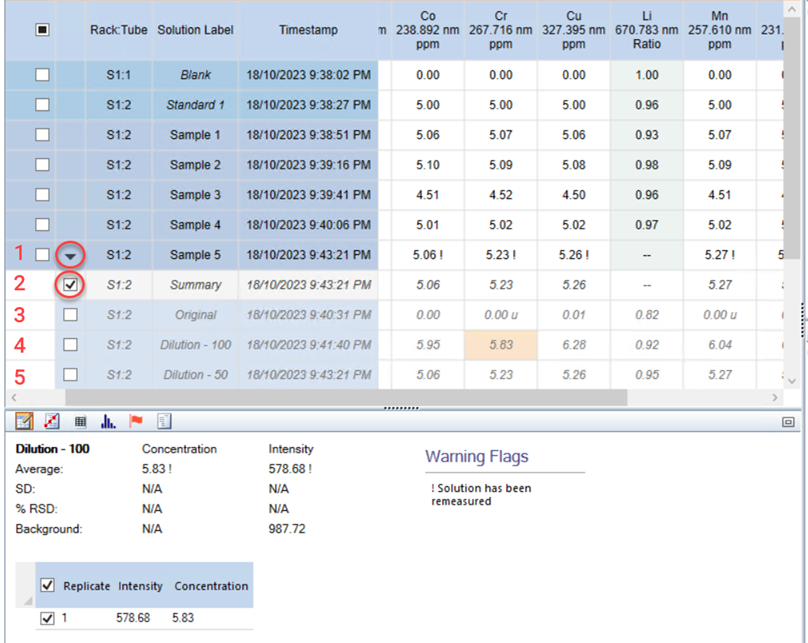808x643 pixels.
Task: Click the horizontal scrollbar right arrow
Action: pyautogui.click(x=775, y=397)
